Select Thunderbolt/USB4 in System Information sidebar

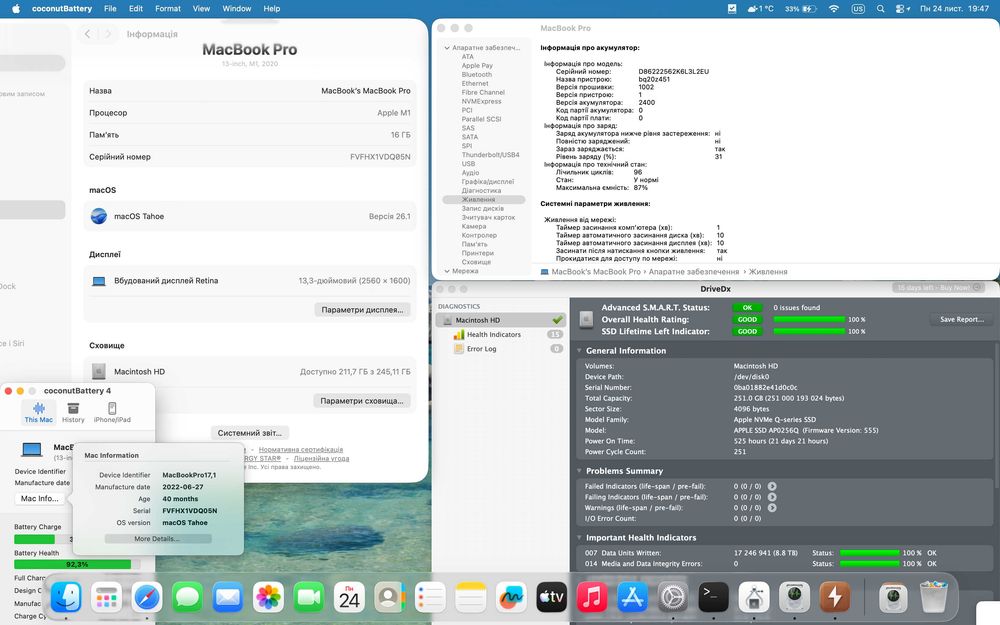click(490, 155)
